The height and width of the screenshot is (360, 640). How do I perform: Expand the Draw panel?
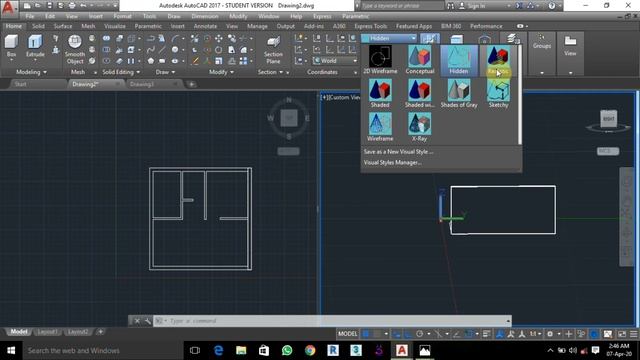(165, 72)
